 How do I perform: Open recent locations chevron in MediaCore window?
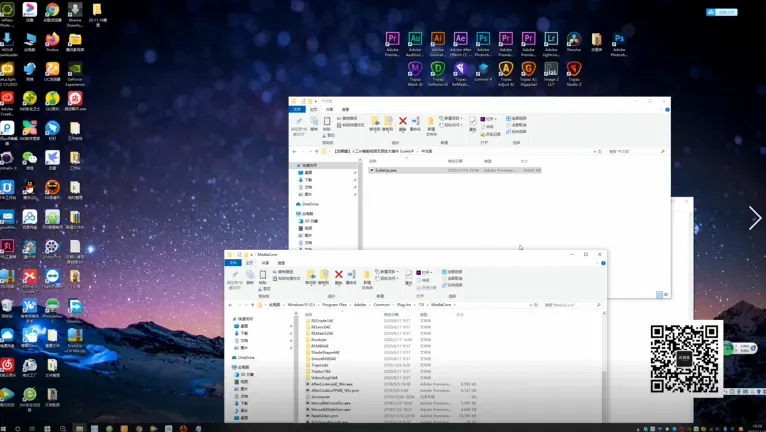click(246, 304)
